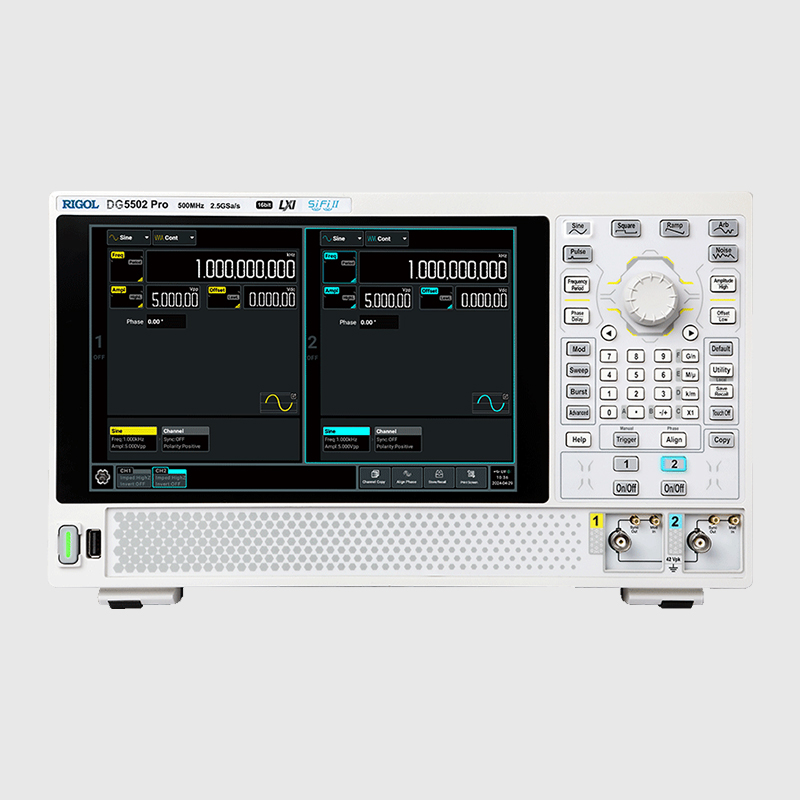
Task: Click the green power button
Action: pyautogui.click(x=69, y=544)
